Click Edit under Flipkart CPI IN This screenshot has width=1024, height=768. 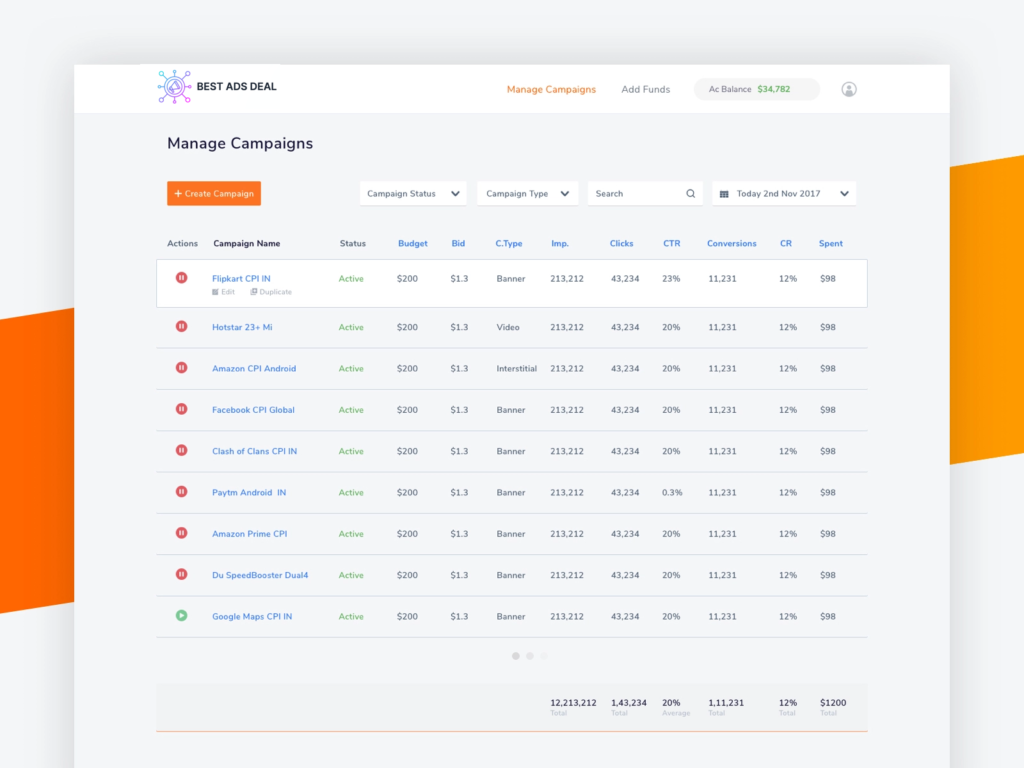(x=224, y=292)
